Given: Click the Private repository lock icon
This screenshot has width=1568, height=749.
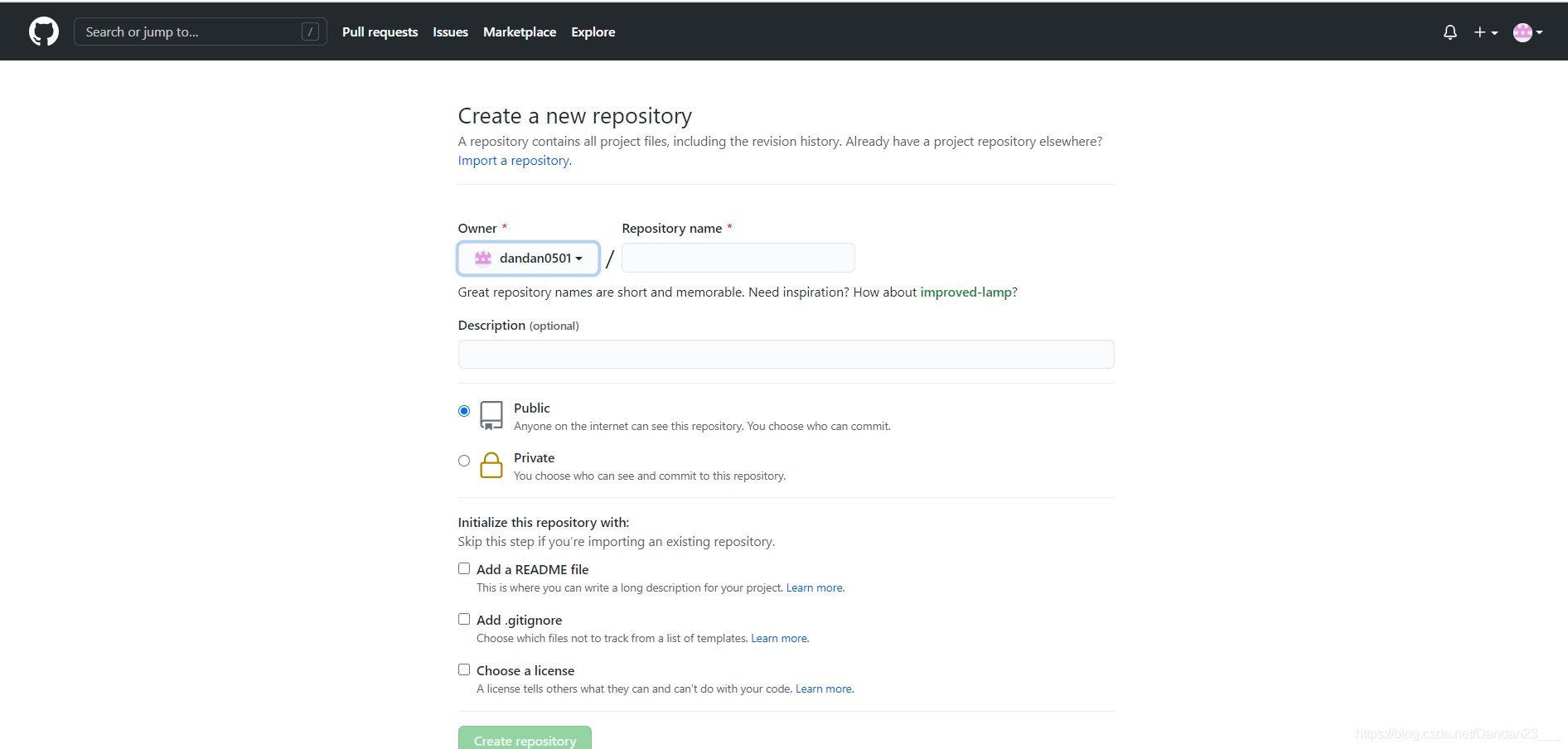Looking at the screenshot, I should coord(491,465).
